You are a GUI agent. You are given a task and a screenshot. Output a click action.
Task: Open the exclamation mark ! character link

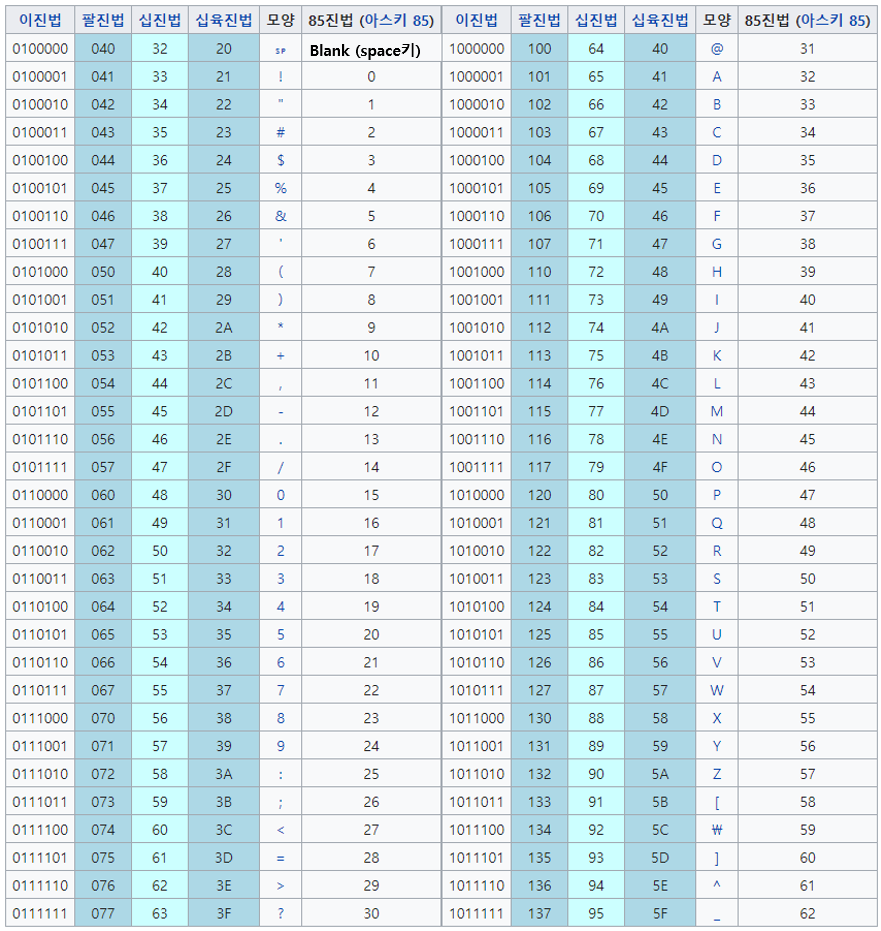pos(281,77)
